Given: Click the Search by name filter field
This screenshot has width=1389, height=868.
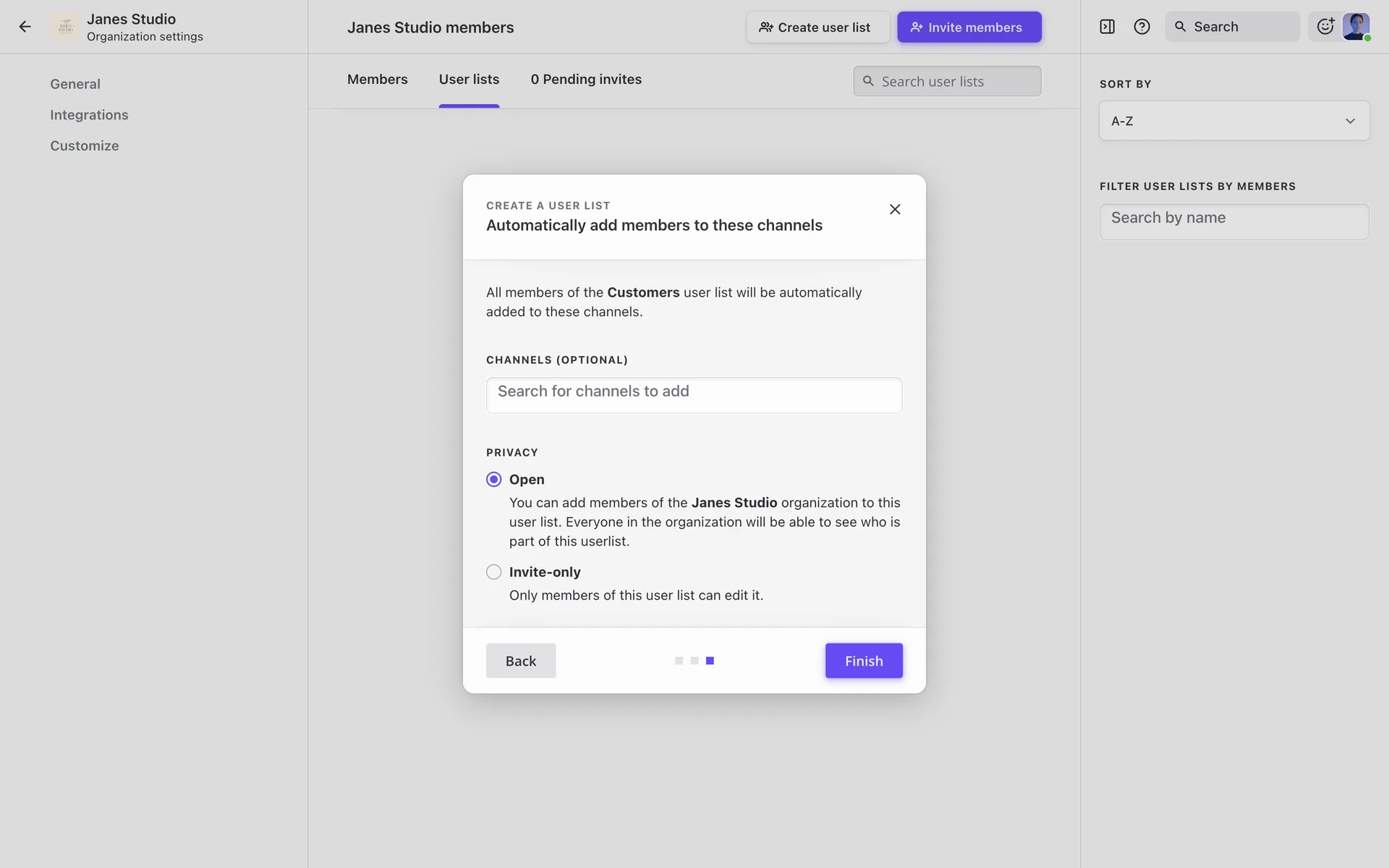Looking at the screenshot, I should (1233, 221).
